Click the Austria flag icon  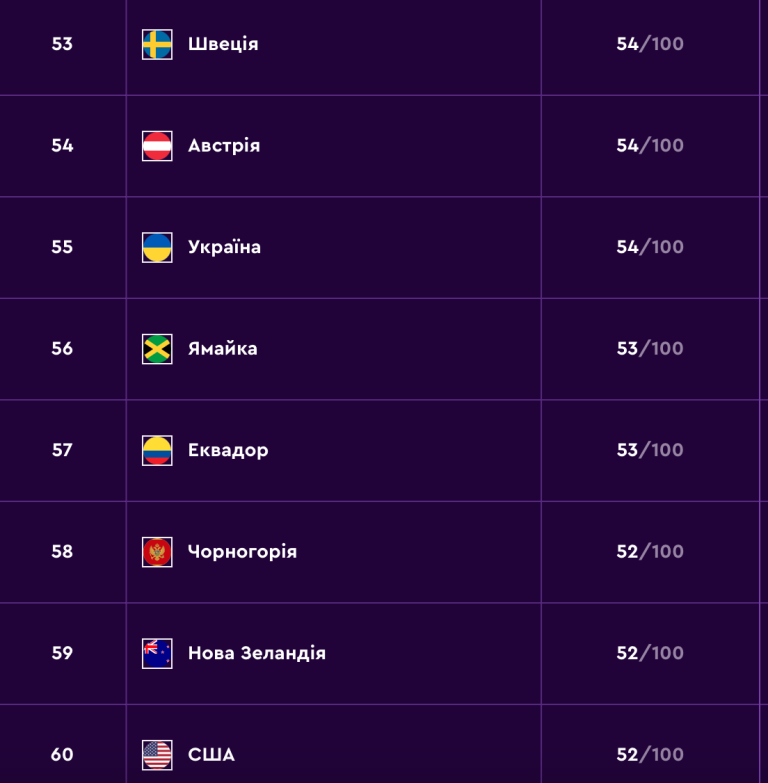click(x=157, y=146)
